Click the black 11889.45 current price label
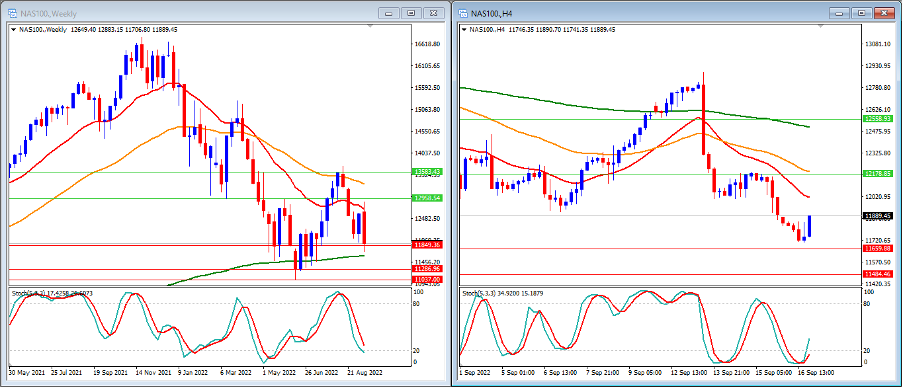 pos(878,216)
